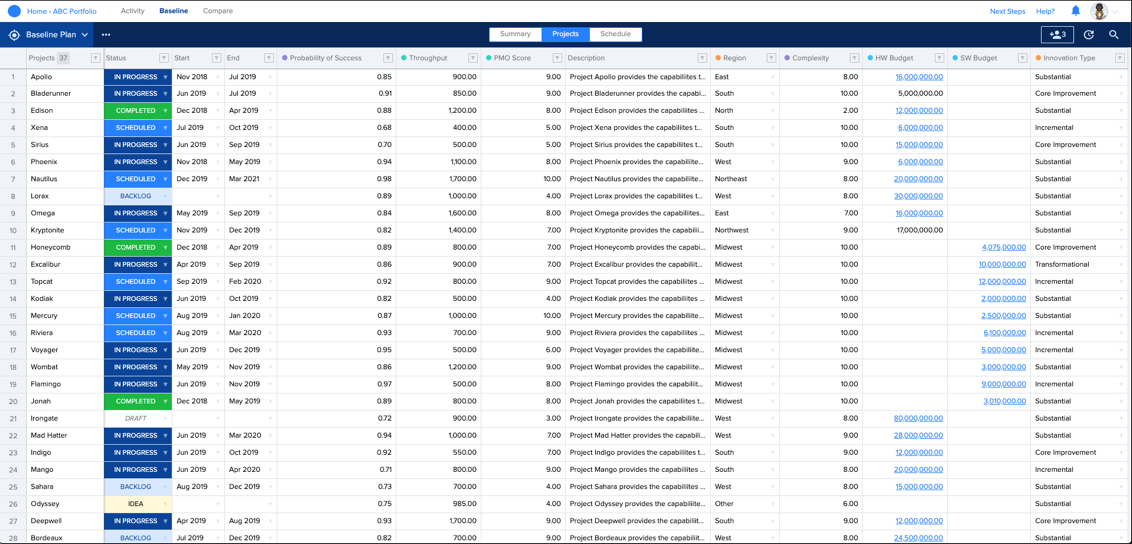The height and width of the screenshot is (544, 1132).
Task: Open ABC Portfolio breadcrumb link
Action: 74,11
